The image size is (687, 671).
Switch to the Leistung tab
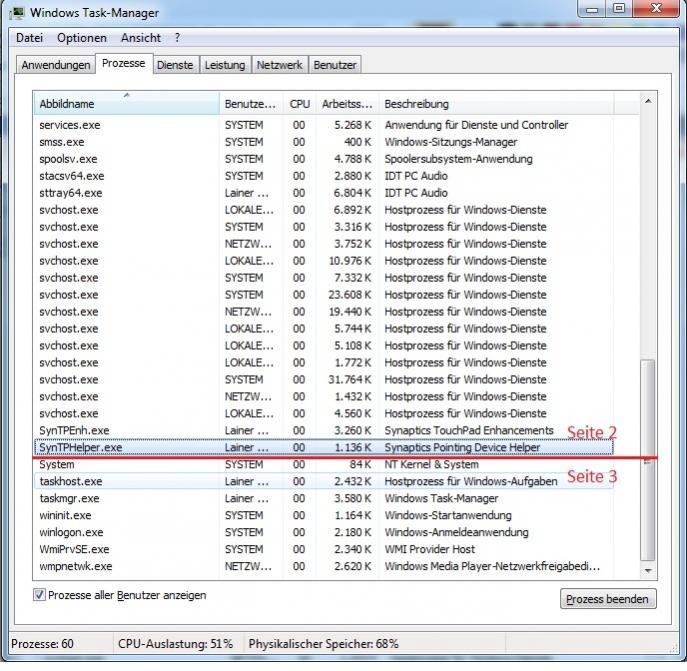pyautogui.click(x=225, y=65)
